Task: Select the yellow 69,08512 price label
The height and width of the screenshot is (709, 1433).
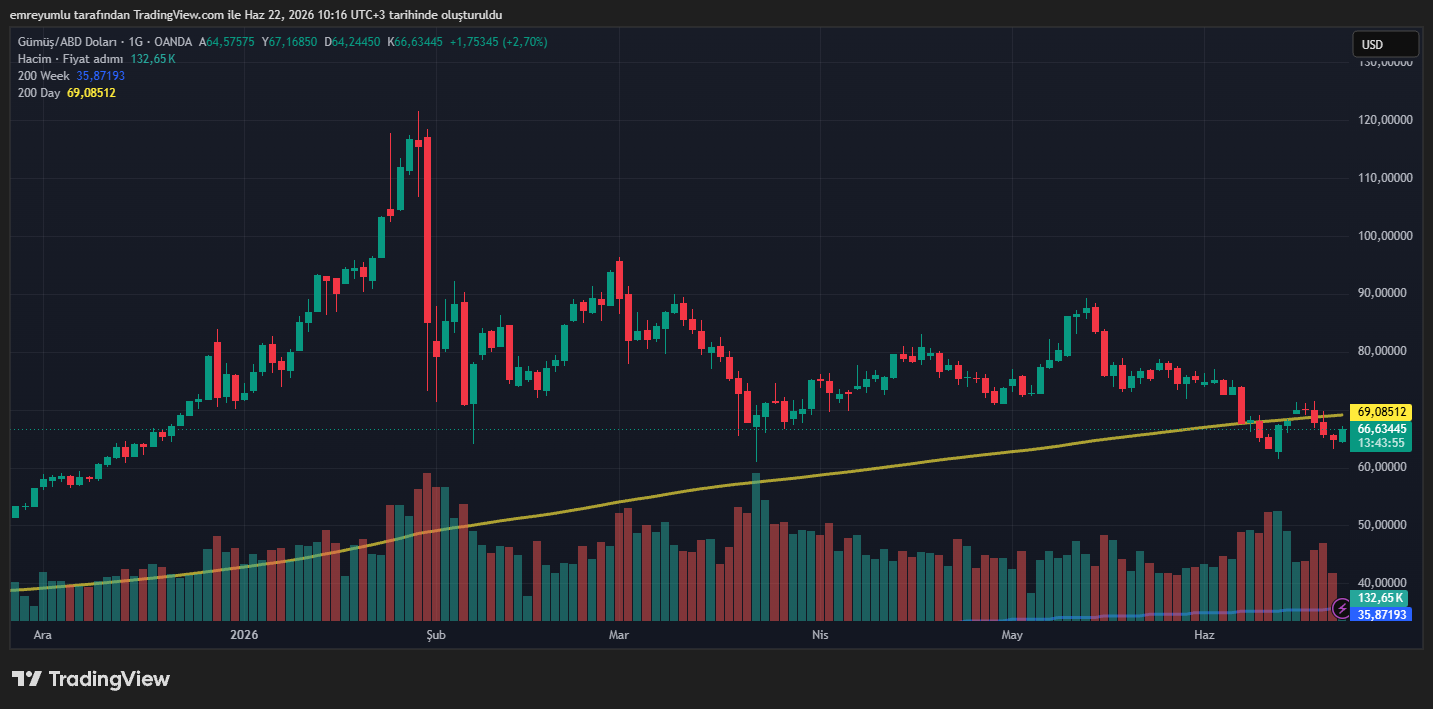Action: tap(1381, 411)
